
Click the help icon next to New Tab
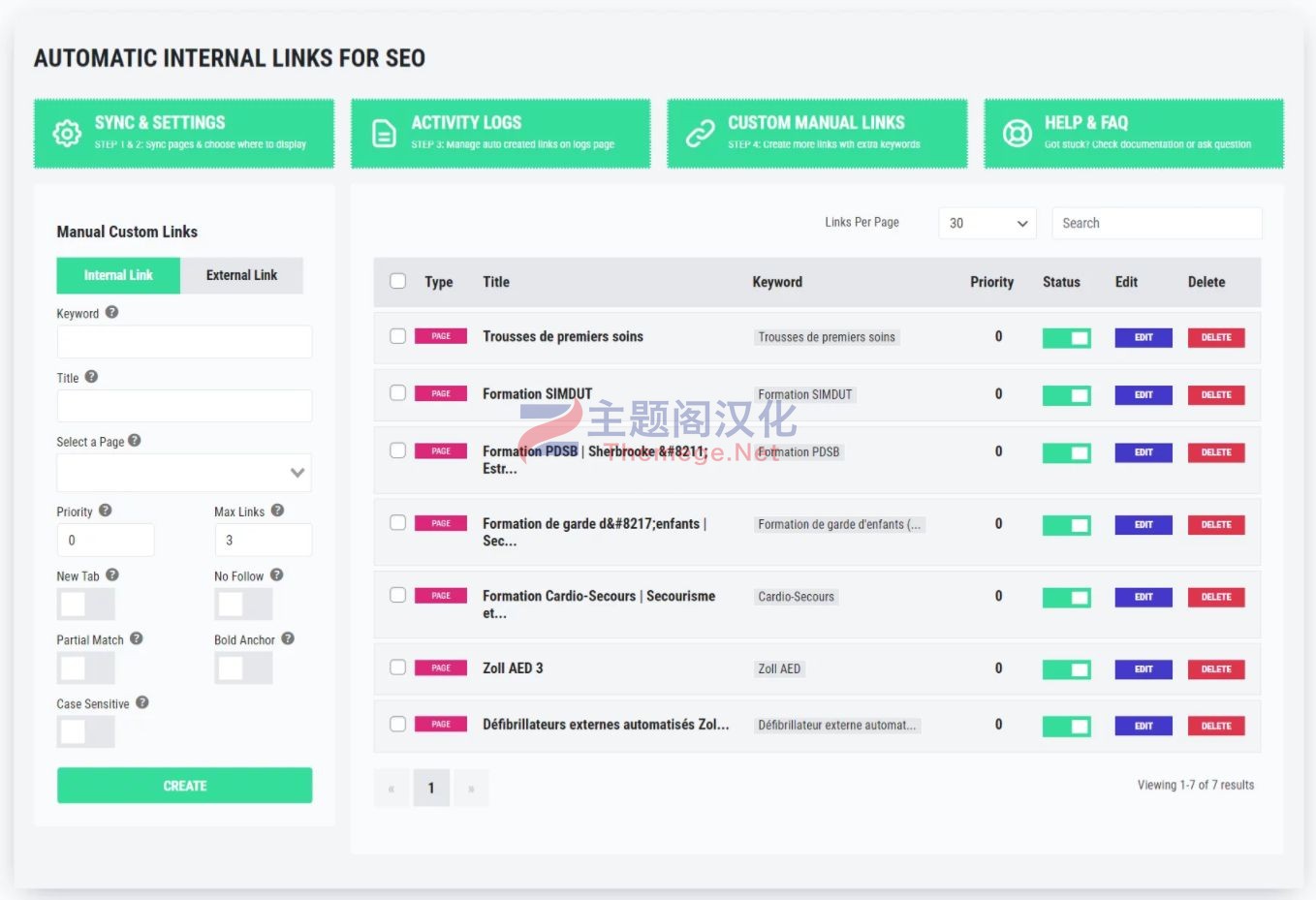(x=112, y=574)
